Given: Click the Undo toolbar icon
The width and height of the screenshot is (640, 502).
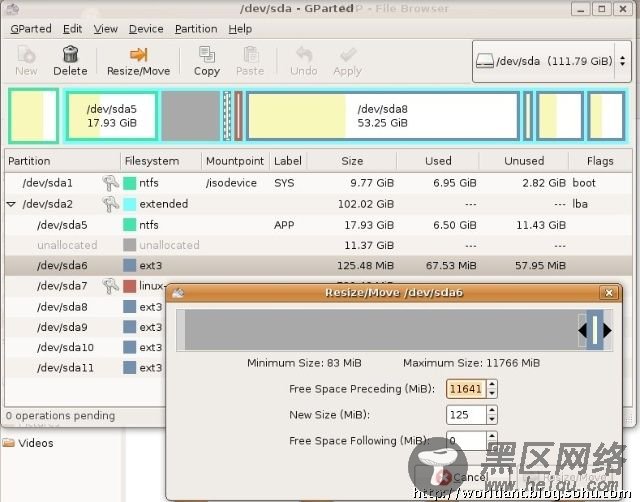Looking at the screenshot, I should pos(304,54).
